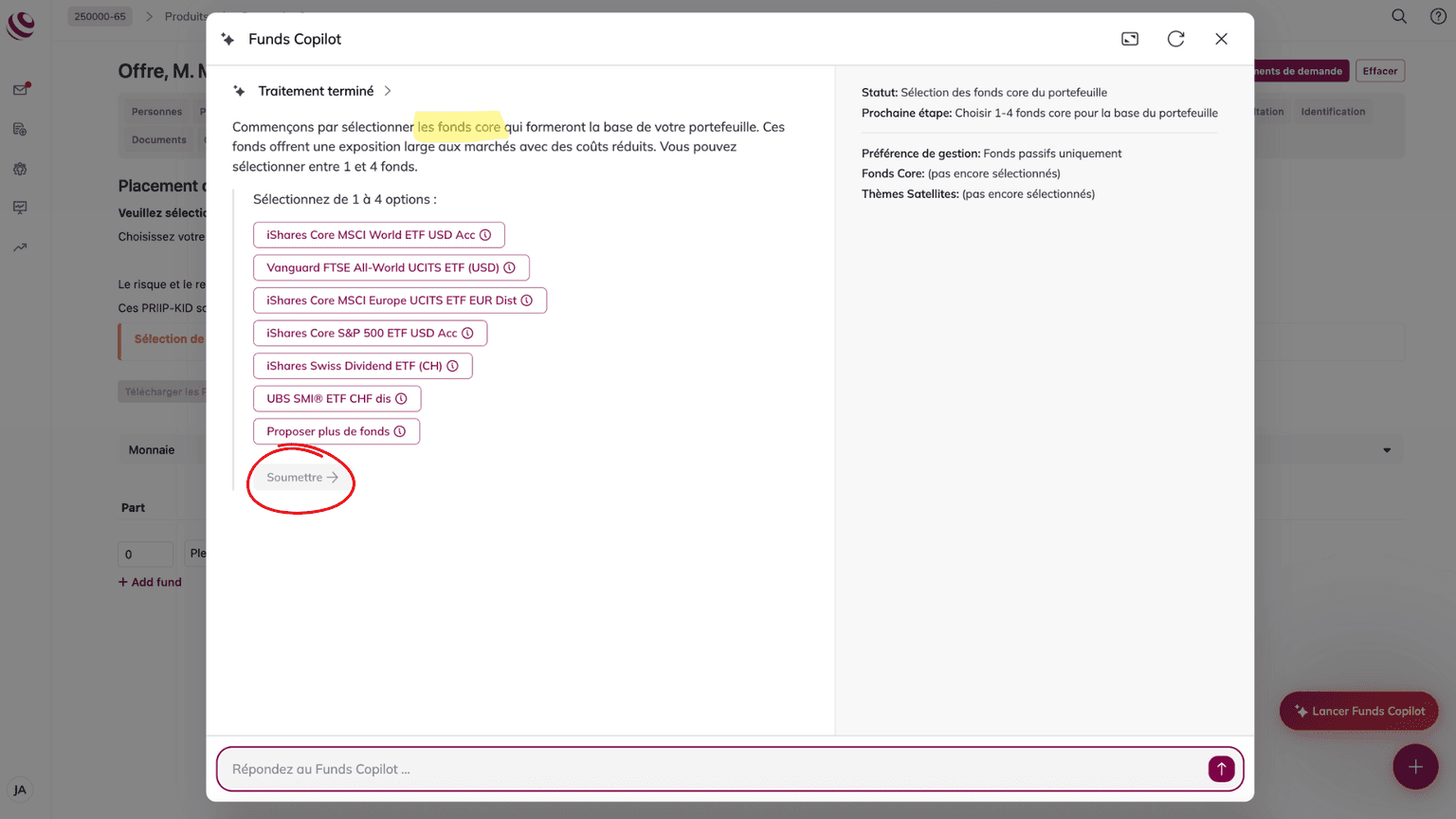Open the help question mark icon
Image resolution: width=1456 pixels, height=819 pixels.
pyautogui.click(x=1437, y=16)
